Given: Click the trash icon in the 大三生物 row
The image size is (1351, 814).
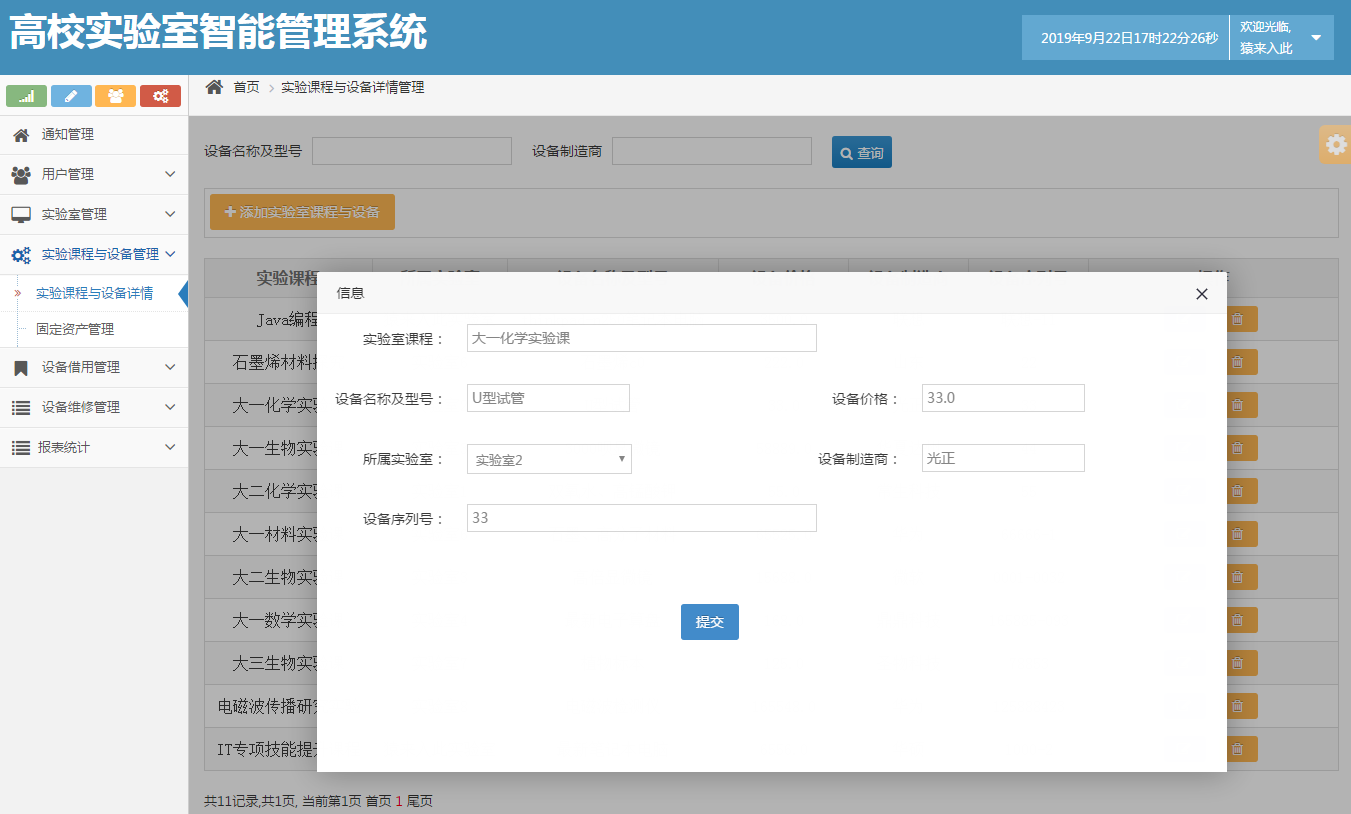Looking at the screenshot, I should click(x=1238, y=663).
